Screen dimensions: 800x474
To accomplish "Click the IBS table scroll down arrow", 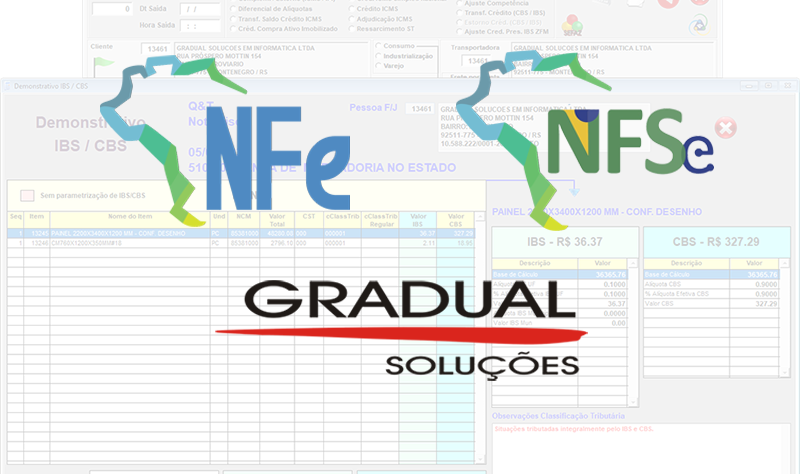I will (633, 402).
